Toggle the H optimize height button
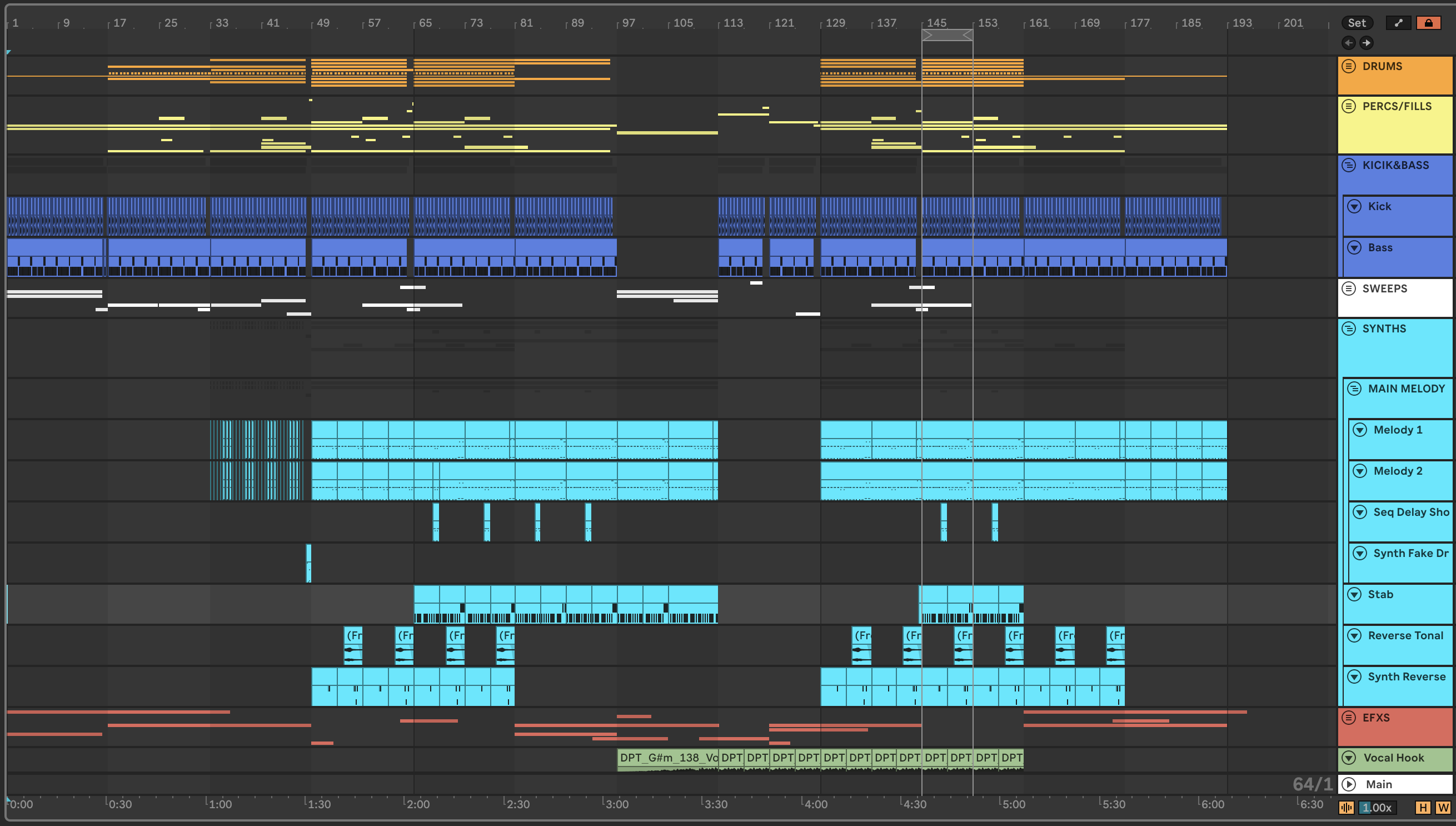 pyautogui.click(x=1423, y=808)
